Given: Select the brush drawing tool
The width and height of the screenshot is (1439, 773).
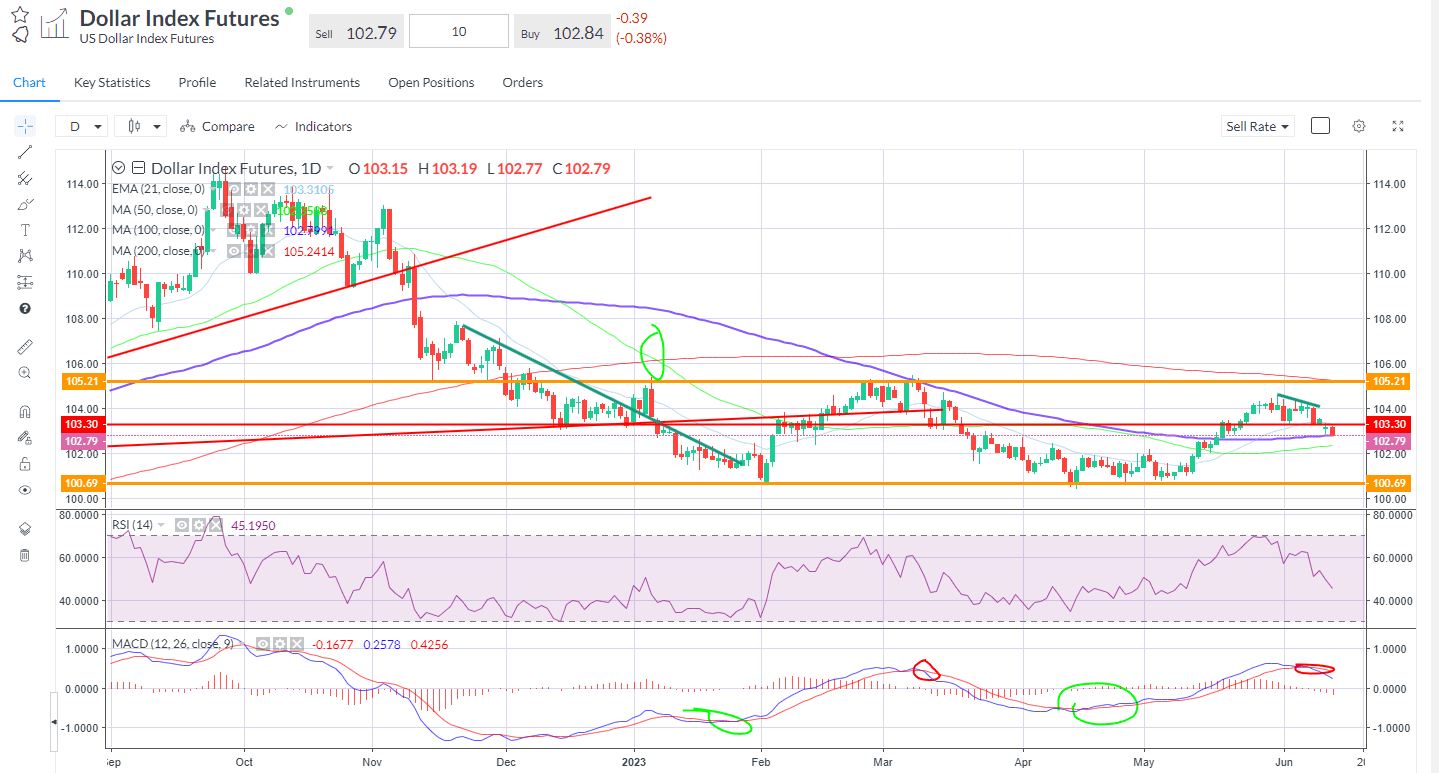Looking at the screenshot, I should pyautogui.click(x=25, y=205).
